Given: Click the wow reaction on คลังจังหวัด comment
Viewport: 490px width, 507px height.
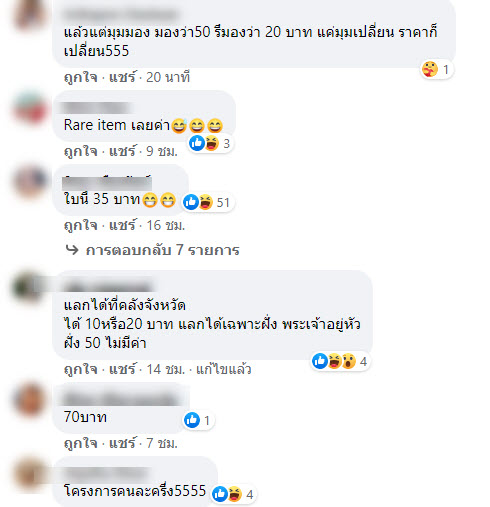Looking at the screenshot, I should pyautogui.click(x=349, y=361).
